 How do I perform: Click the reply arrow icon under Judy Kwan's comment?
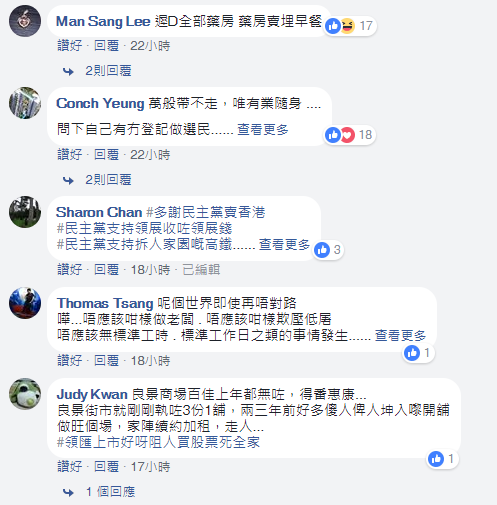[68, 492]
